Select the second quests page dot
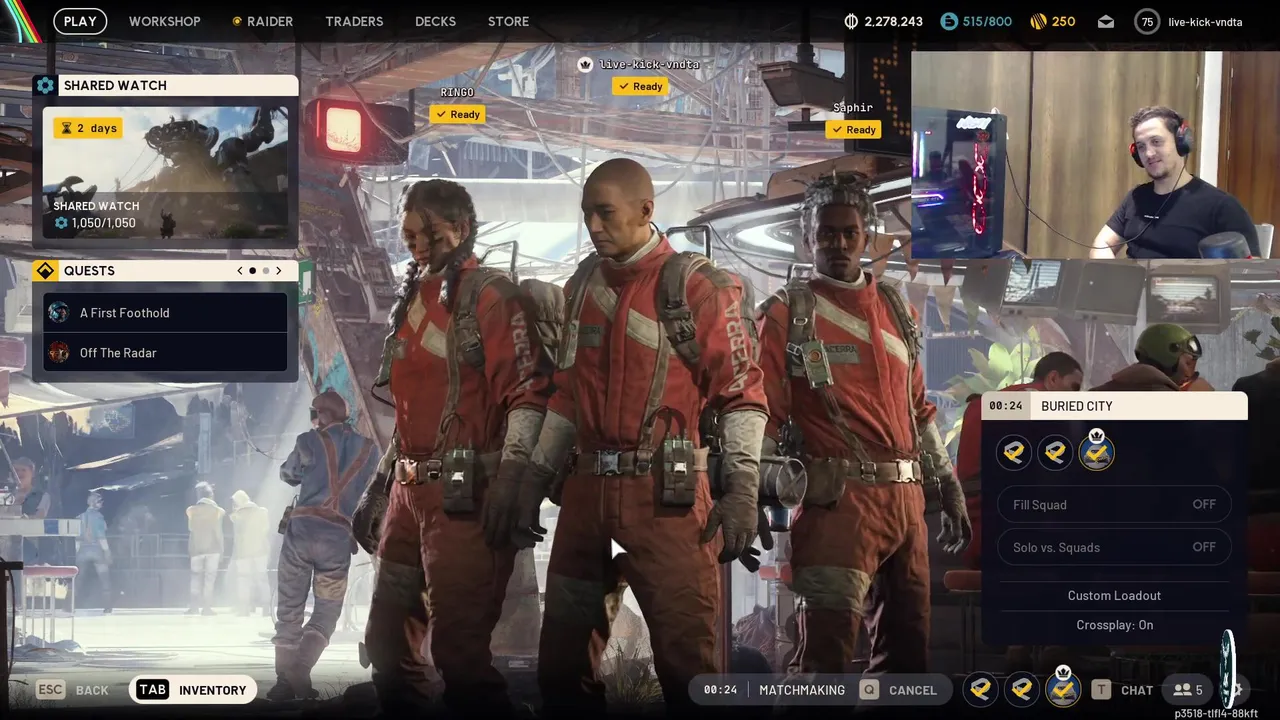This screenshot has width=1280, height=720. 265,271
